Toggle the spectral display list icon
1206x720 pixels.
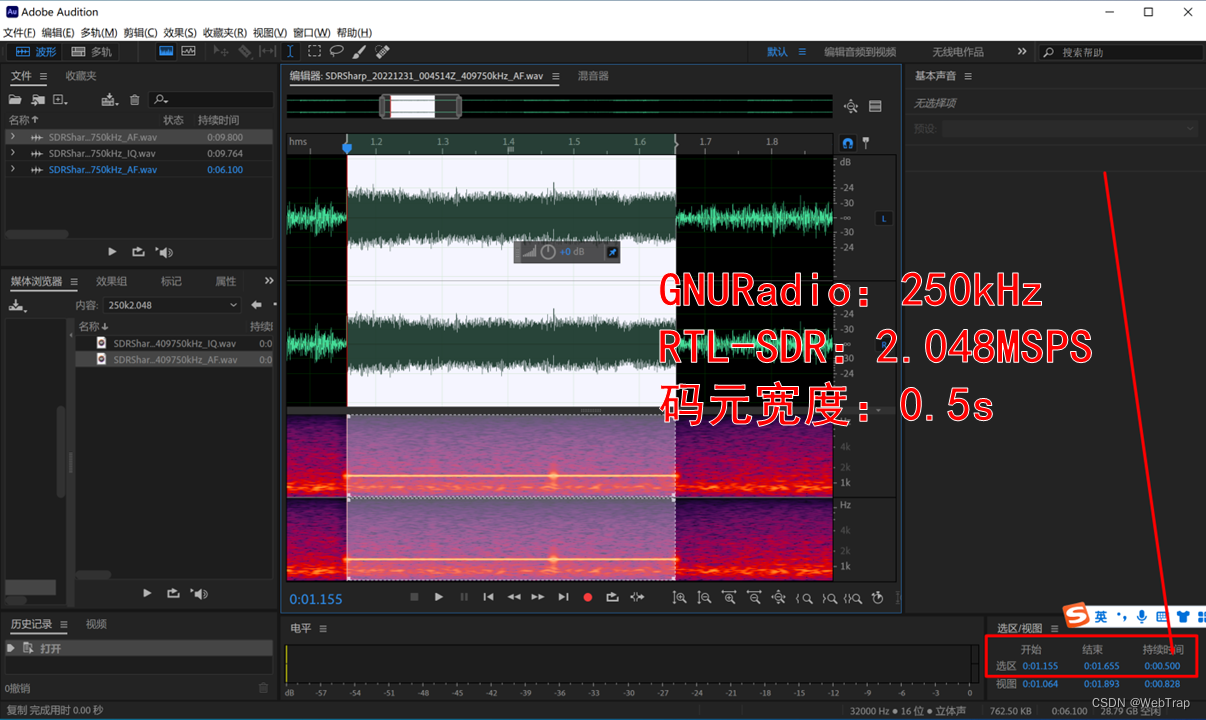(x=875, y=107)
